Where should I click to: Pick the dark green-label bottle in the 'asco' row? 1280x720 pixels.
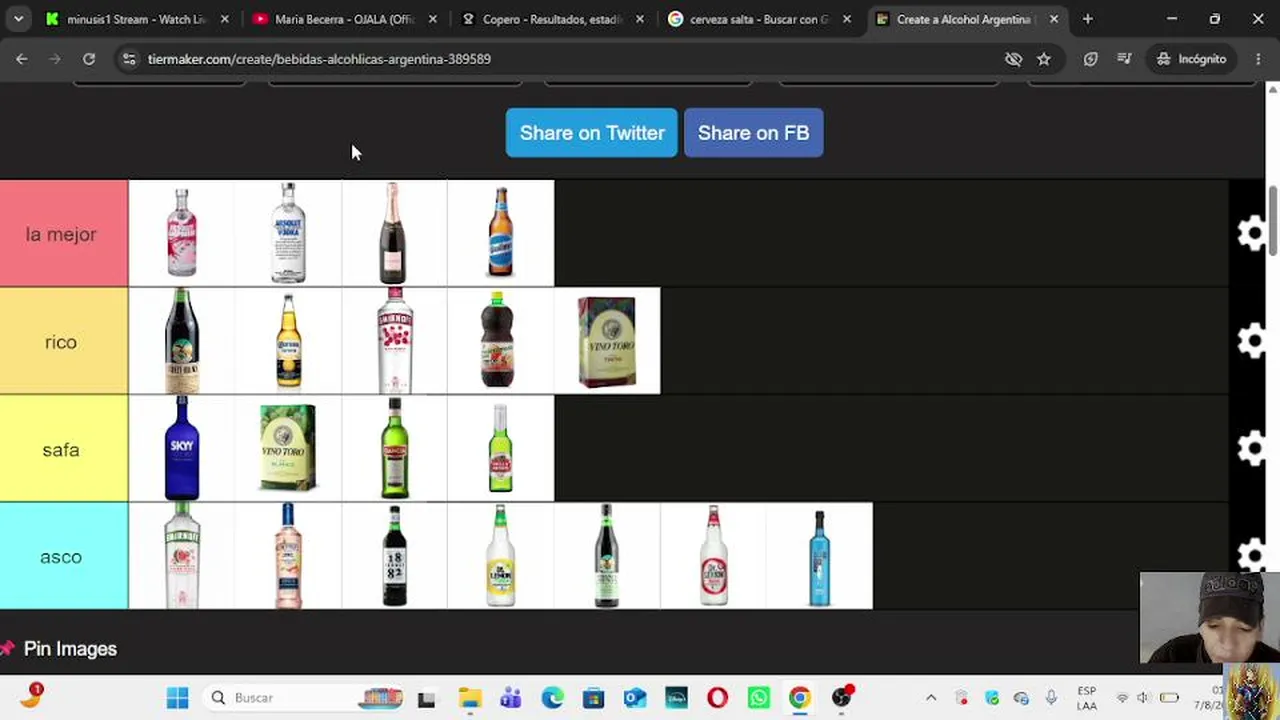click(607, 556)
